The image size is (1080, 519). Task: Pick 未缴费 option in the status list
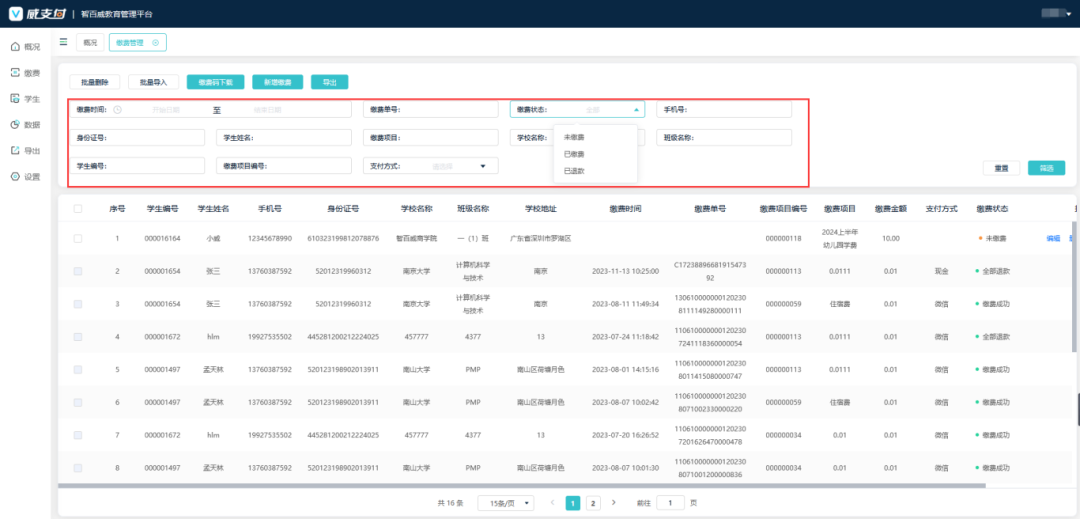575,137
